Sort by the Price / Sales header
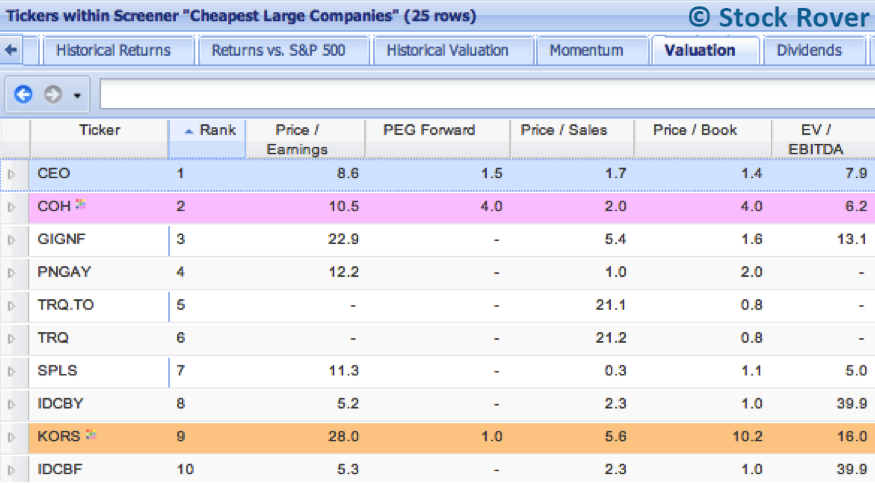Screen dimensions: 875x483 pyautogui.click(x=572, y=139)
